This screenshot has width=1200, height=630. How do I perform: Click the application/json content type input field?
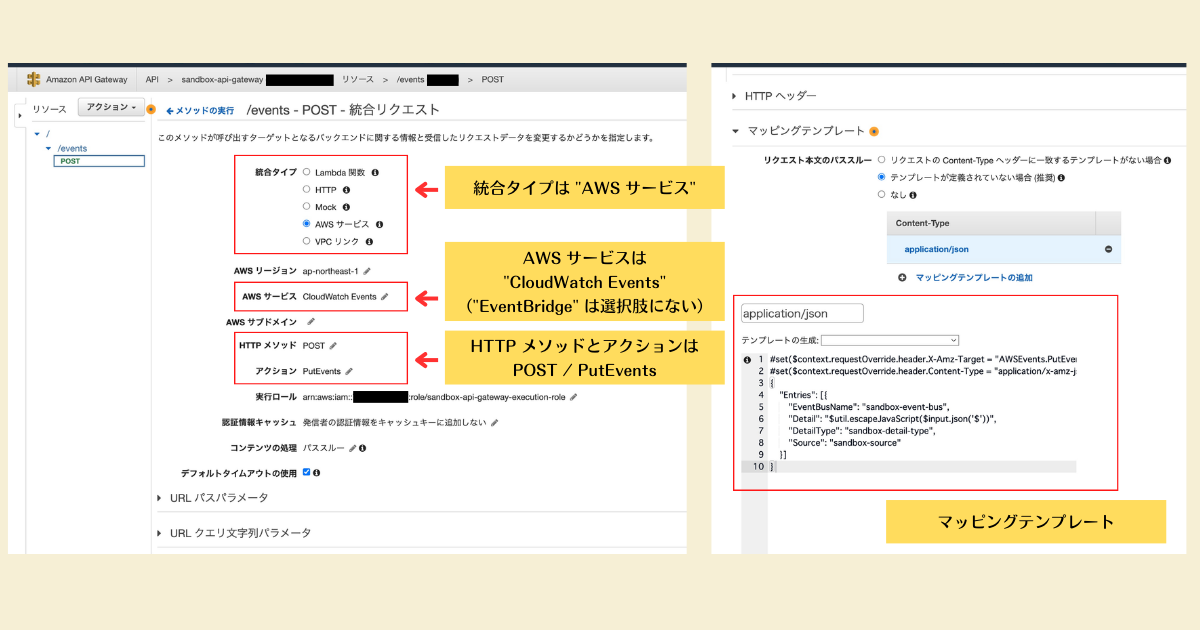(x=802, y=313)
